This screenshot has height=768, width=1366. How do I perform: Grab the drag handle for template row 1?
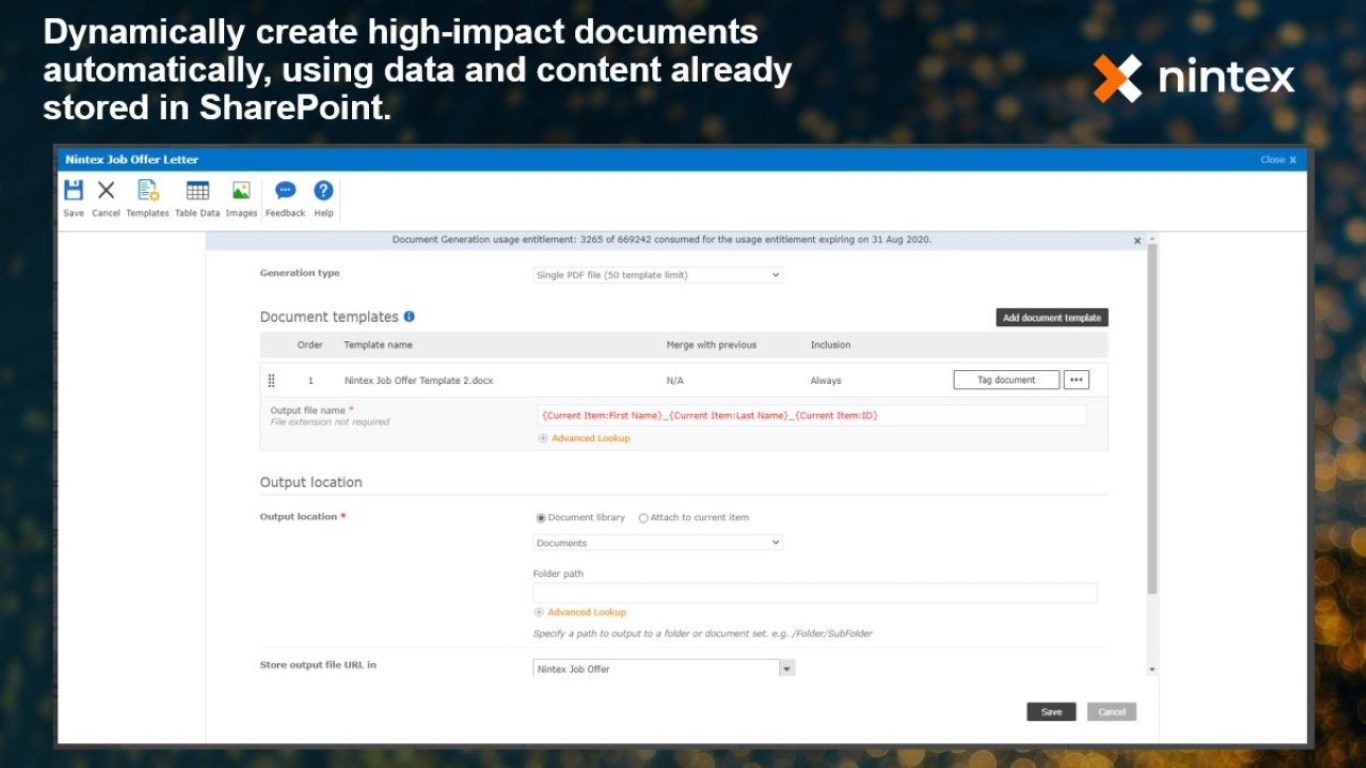point(272,381)
